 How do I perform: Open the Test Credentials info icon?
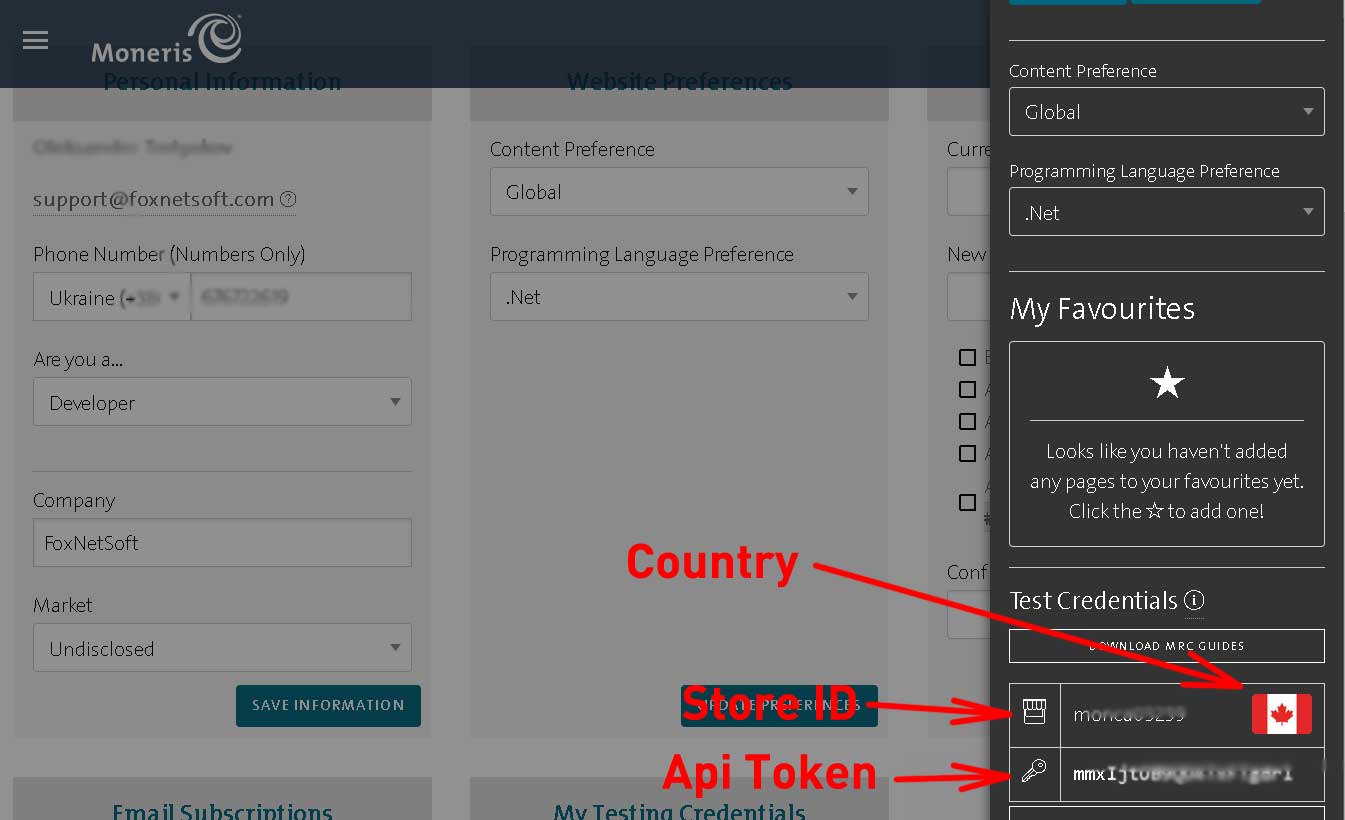click(1194, 601)
